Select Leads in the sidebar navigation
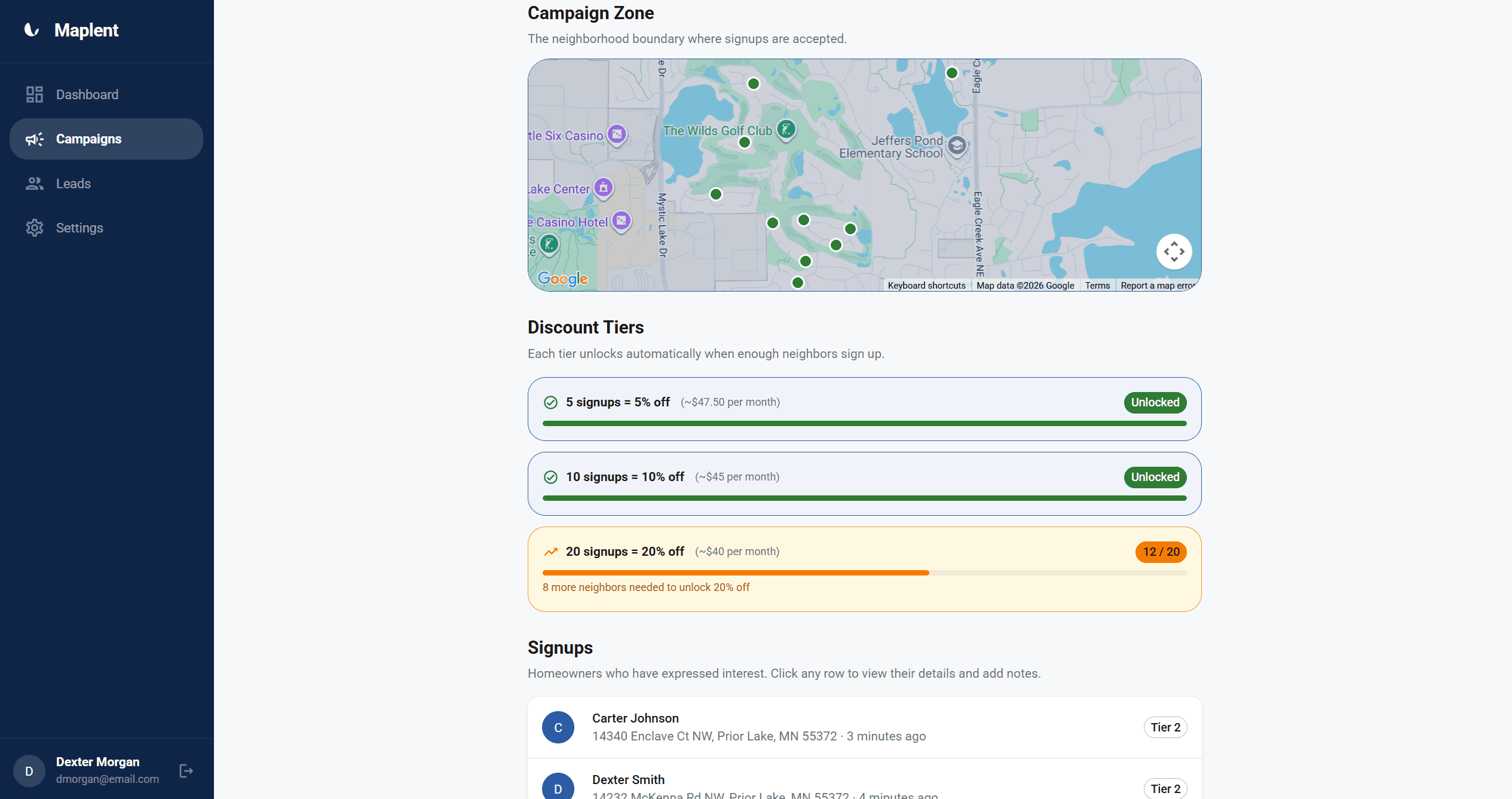This screenshot has width=1512, height=799. coord(74,183)
